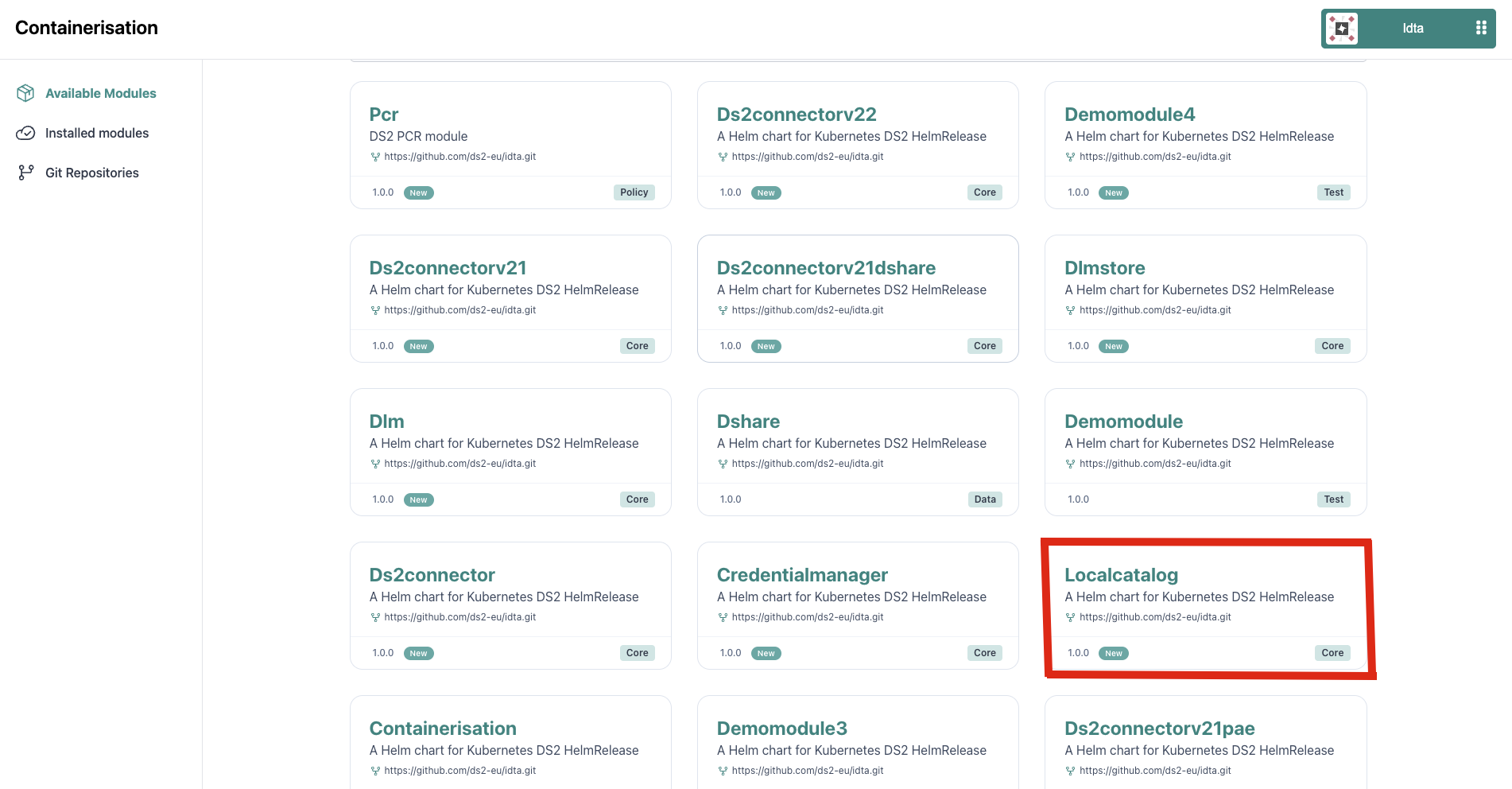Open the apps grid dots icon
This screenshot has height=789, width=1512.
pyautogui.click(x=1481, y=28)
